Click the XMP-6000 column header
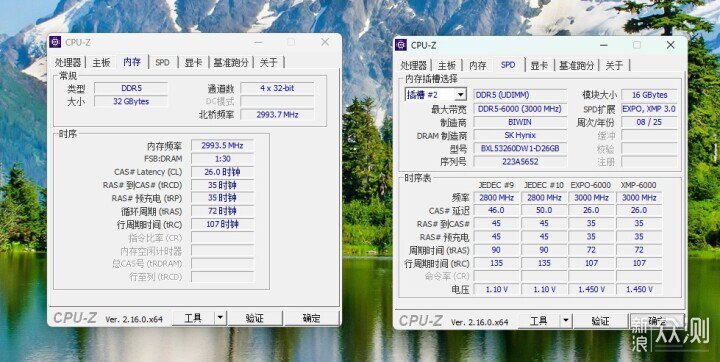Image resolution: width=720 pixels, height=362 pixels. coord(639,185)
